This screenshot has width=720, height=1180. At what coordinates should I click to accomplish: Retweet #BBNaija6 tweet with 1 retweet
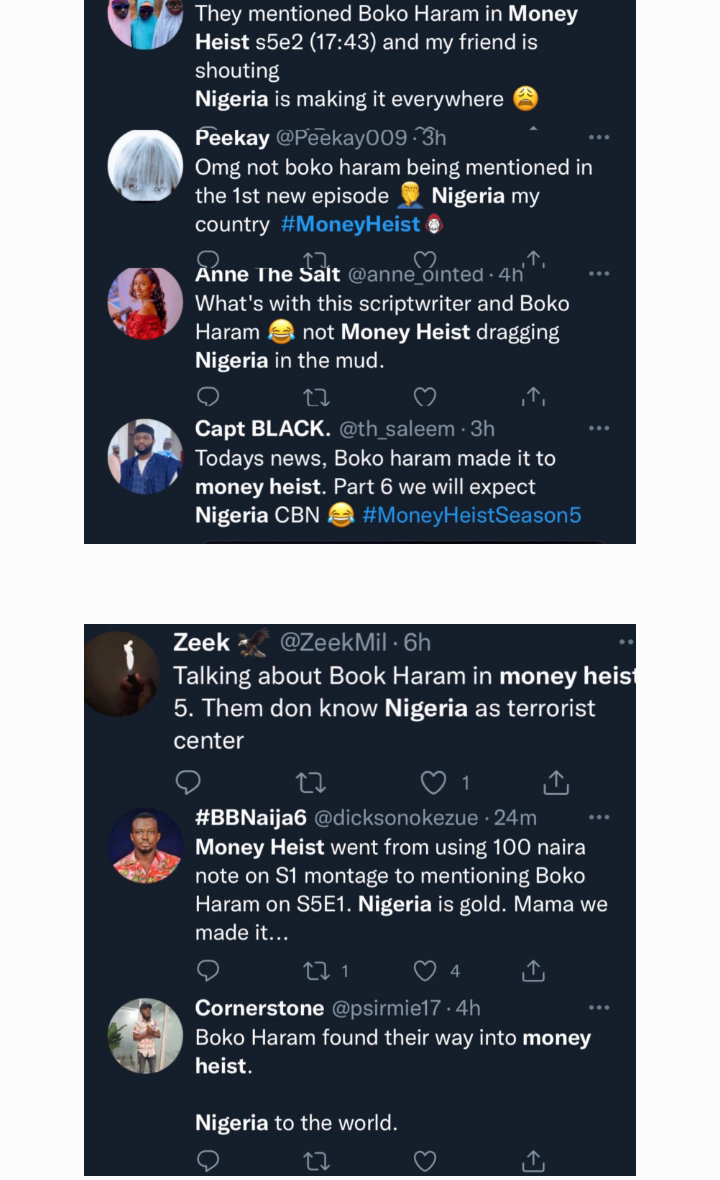pyautogui.click(x=317, y=971)
